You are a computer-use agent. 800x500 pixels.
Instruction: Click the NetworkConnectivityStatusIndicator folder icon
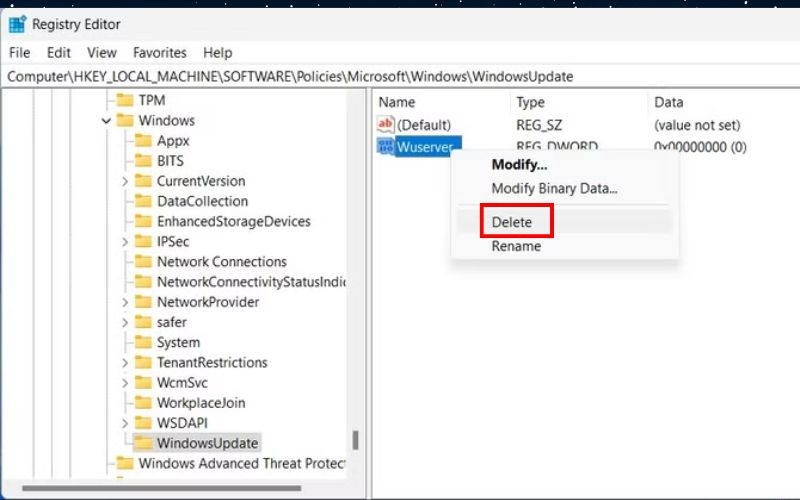click(x=143, y=282)
